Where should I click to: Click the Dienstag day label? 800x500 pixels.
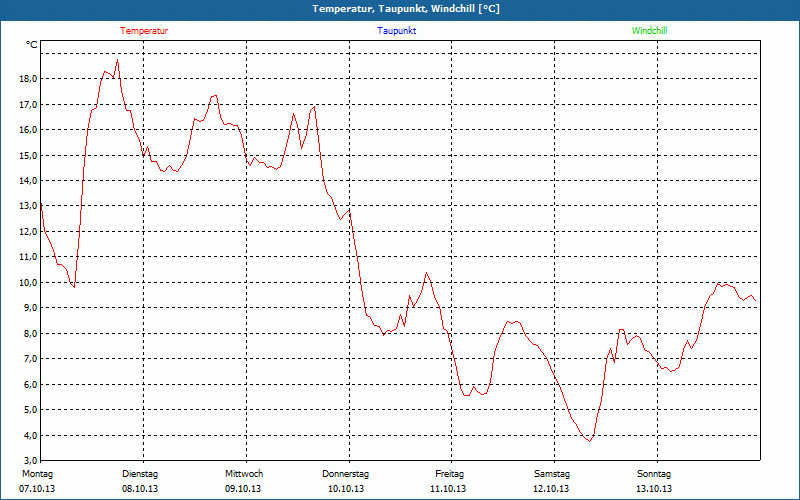click(x=140, y=474)
